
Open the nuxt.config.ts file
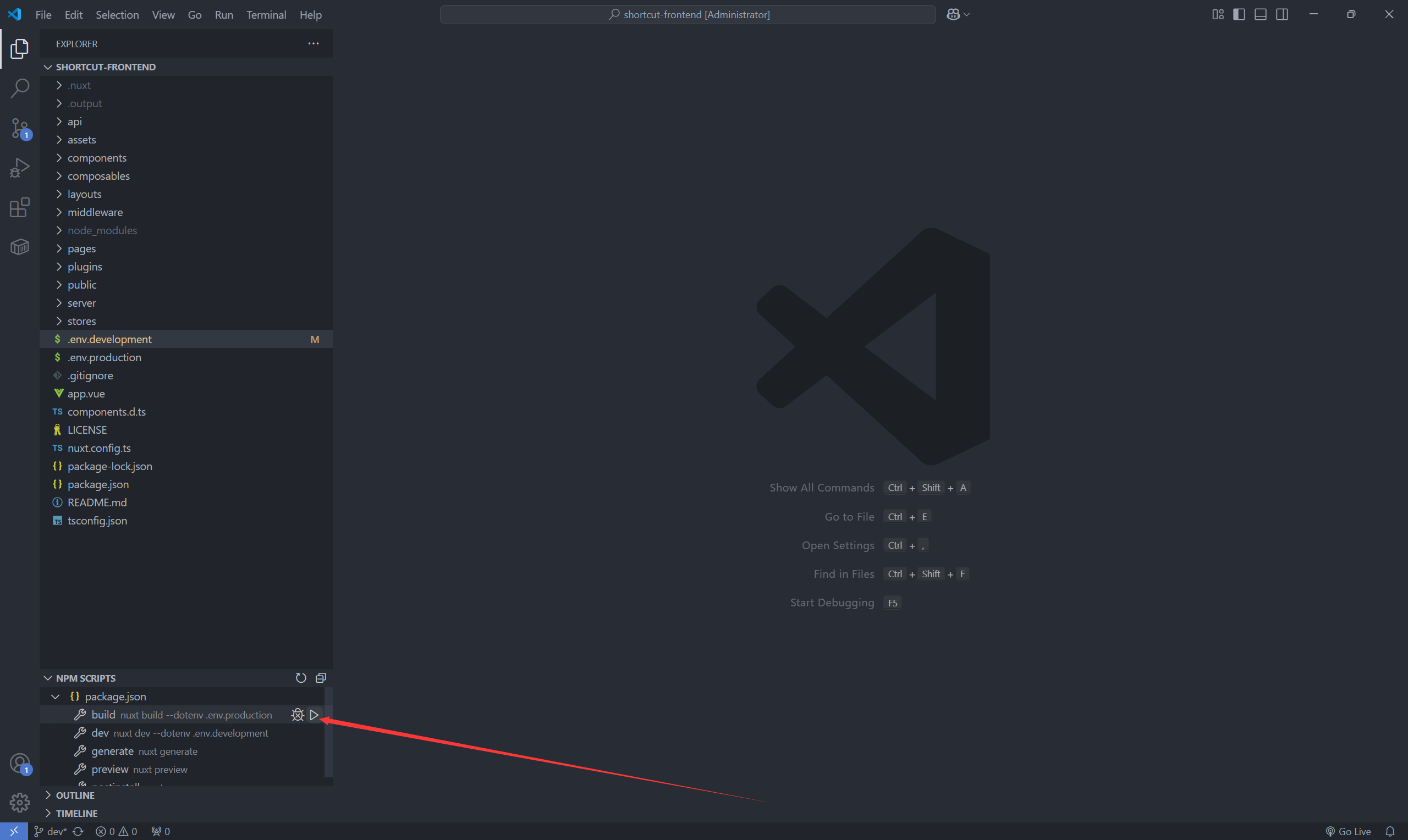point(186,447)
